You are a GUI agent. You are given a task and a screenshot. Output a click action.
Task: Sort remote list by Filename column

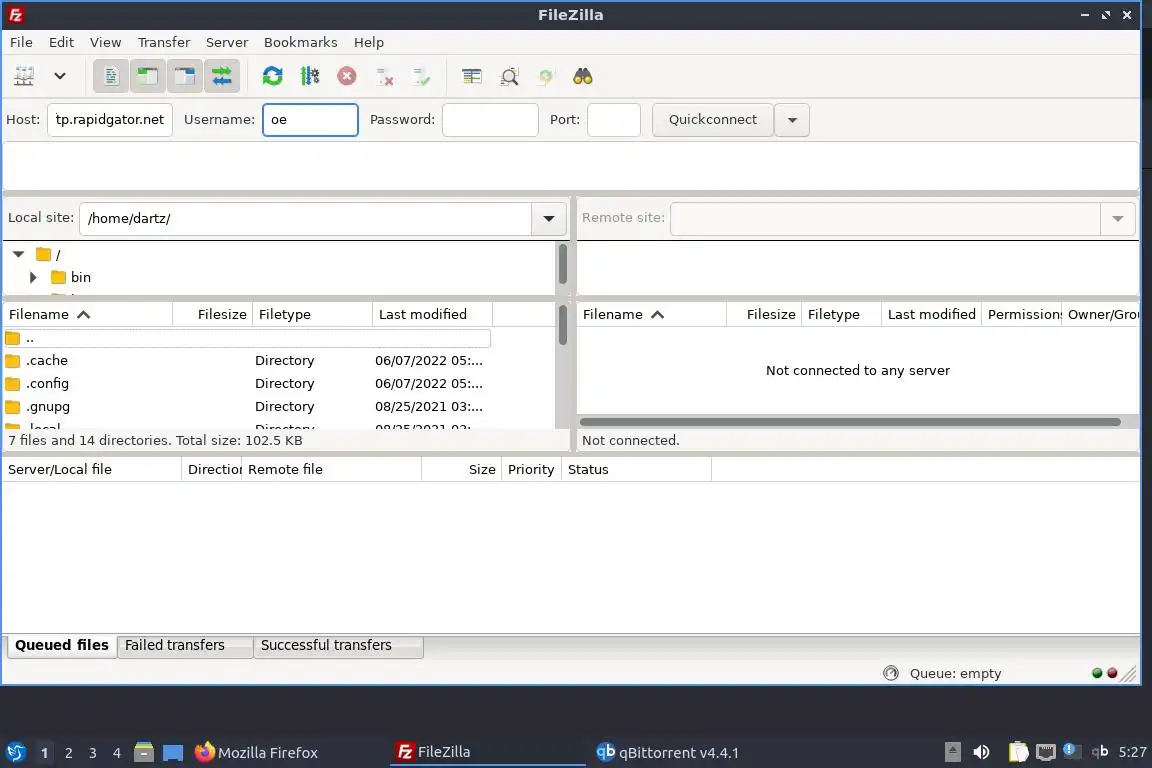tap(652, 315)
